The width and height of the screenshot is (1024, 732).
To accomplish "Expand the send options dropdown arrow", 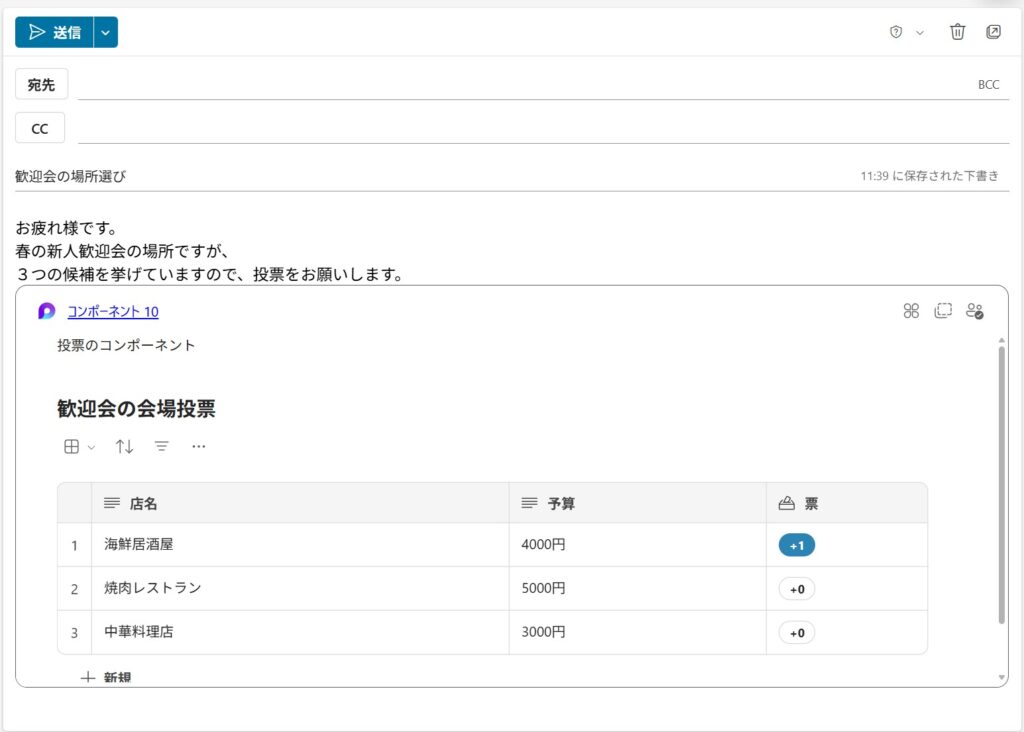I will (106, 32).
